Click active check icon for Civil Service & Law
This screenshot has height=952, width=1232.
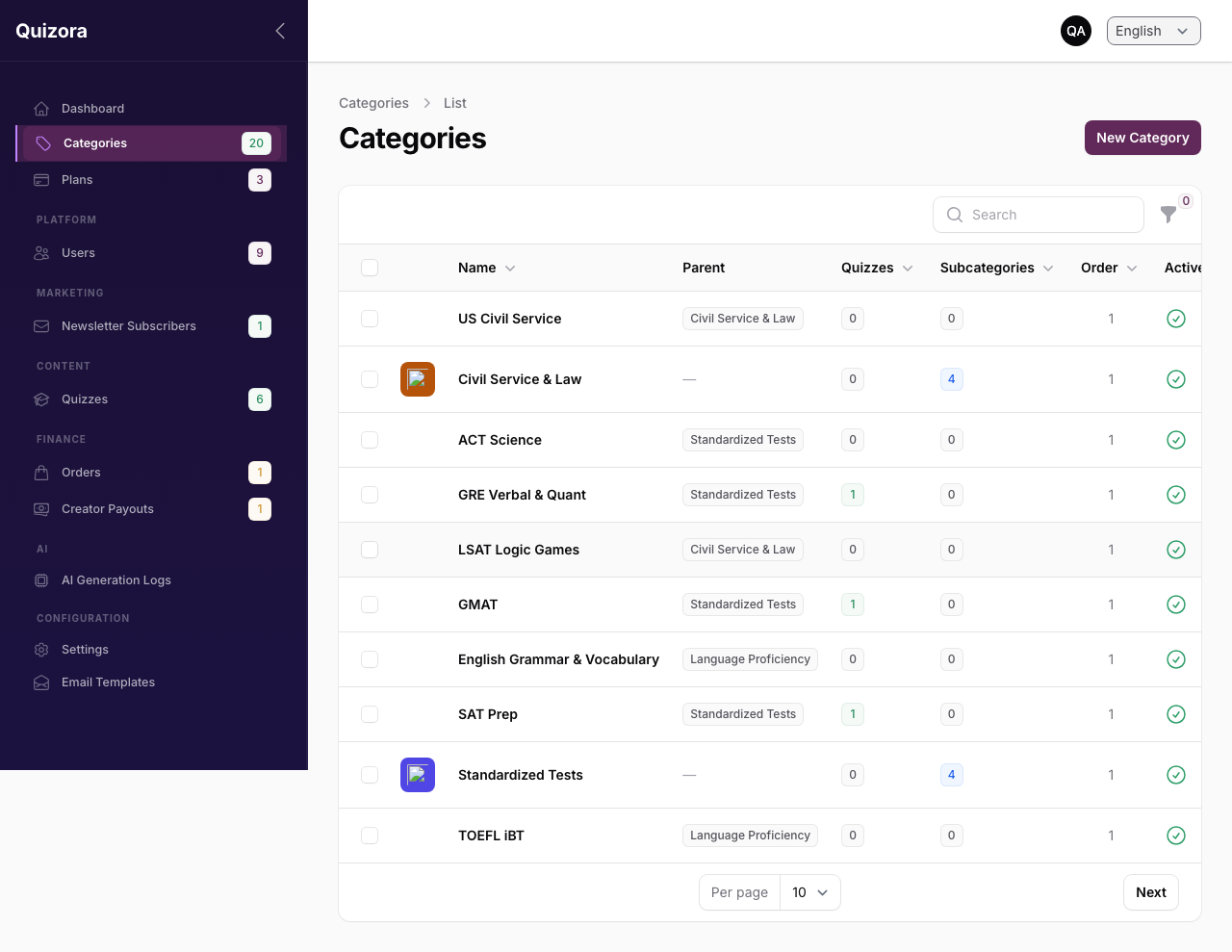click(x=1176, y=379)
